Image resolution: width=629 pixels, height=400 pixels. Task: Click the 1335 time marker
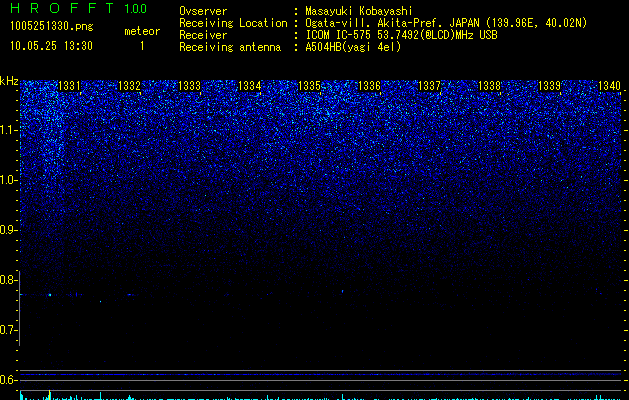[310, 86]
